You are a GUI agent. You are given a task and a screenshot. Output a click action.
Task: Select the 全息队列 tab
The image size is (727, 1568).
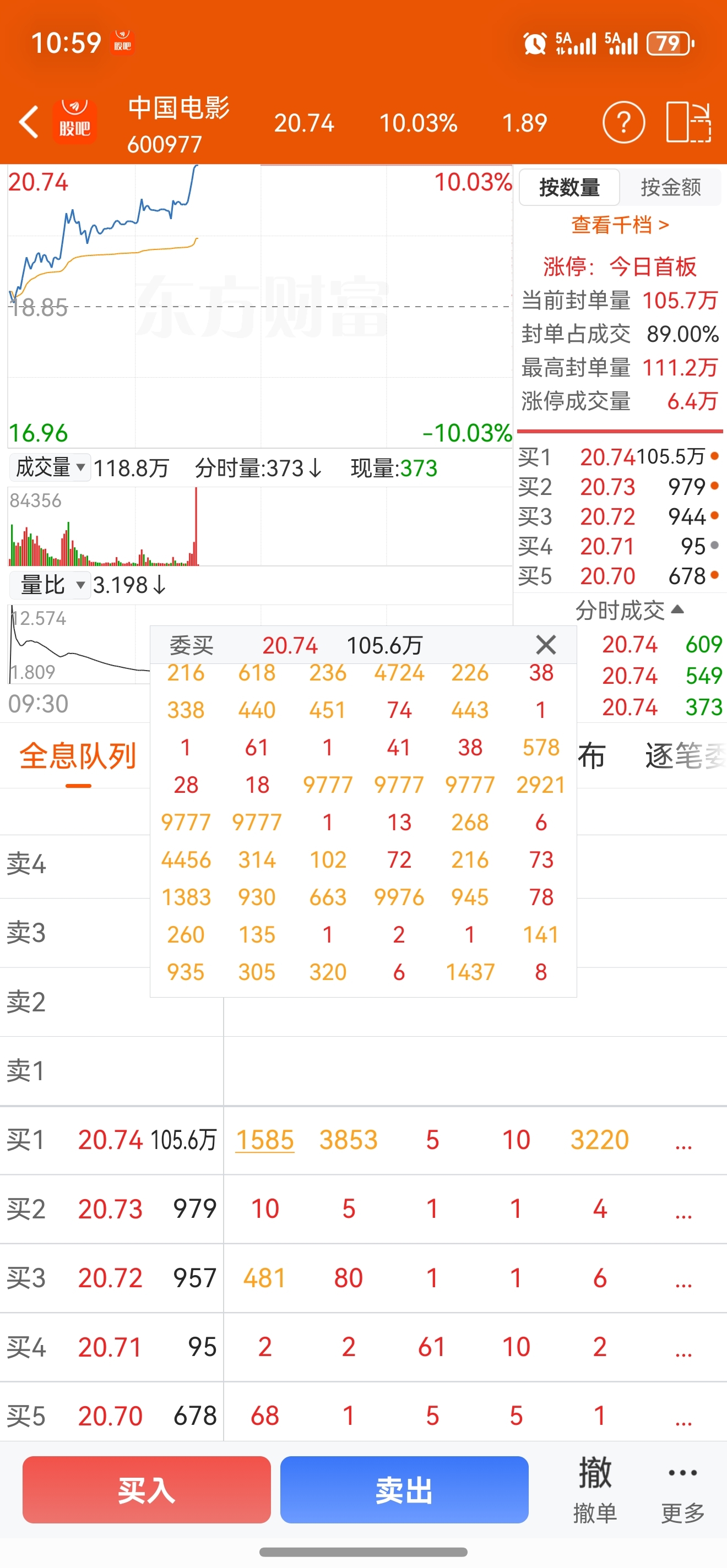pos(78,756)
